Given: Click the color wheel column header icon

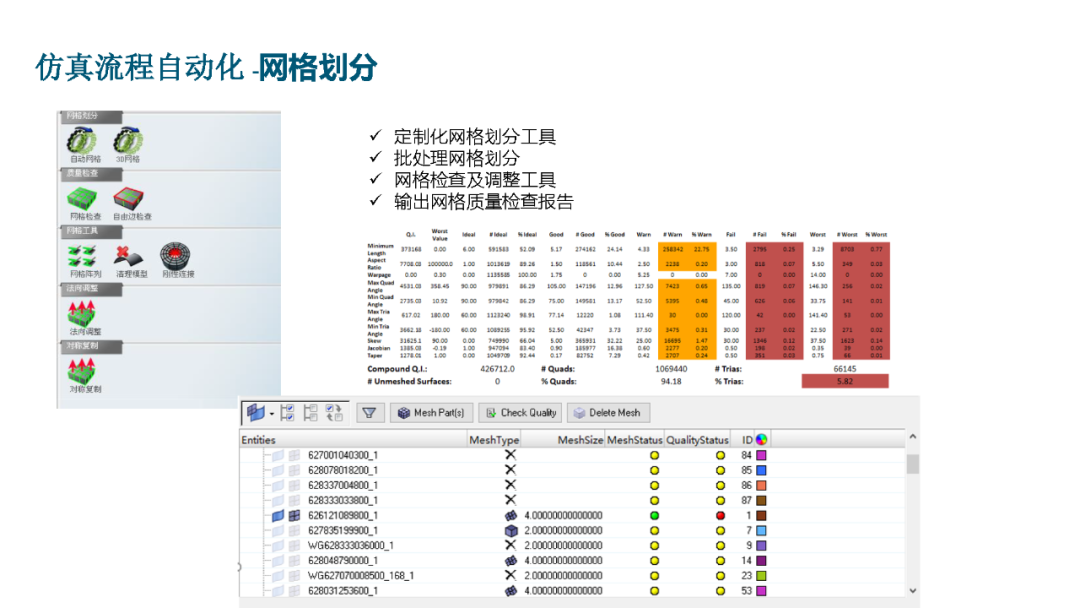Looking at the screenshot, I should pyautogui.click(x=761, y=439).
